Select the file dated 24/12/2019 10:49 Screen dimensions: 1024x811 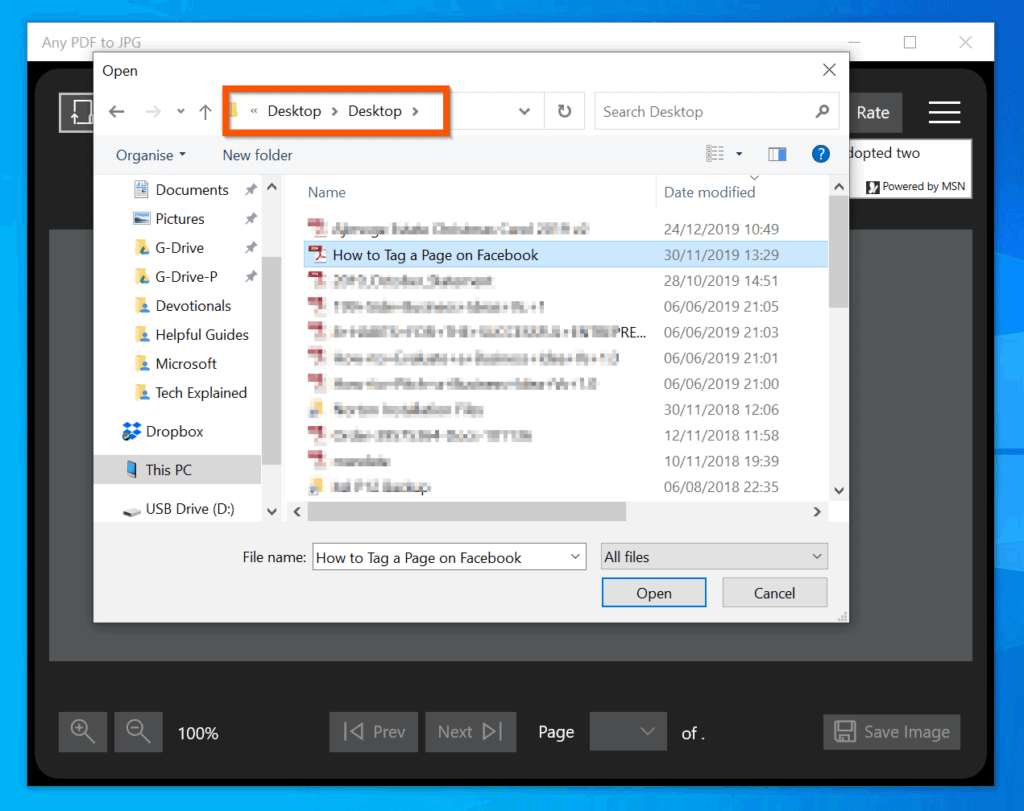point(566,229)
